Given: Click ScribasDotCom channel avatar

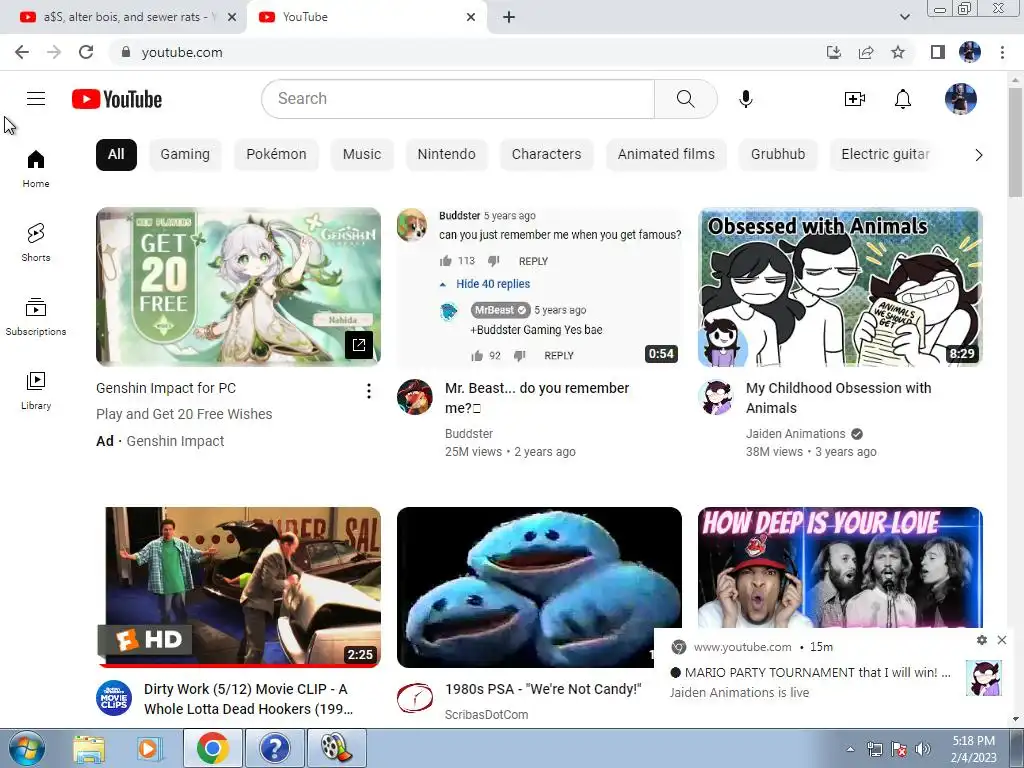Looking at the screenshot, I should (x=415, y=698).
